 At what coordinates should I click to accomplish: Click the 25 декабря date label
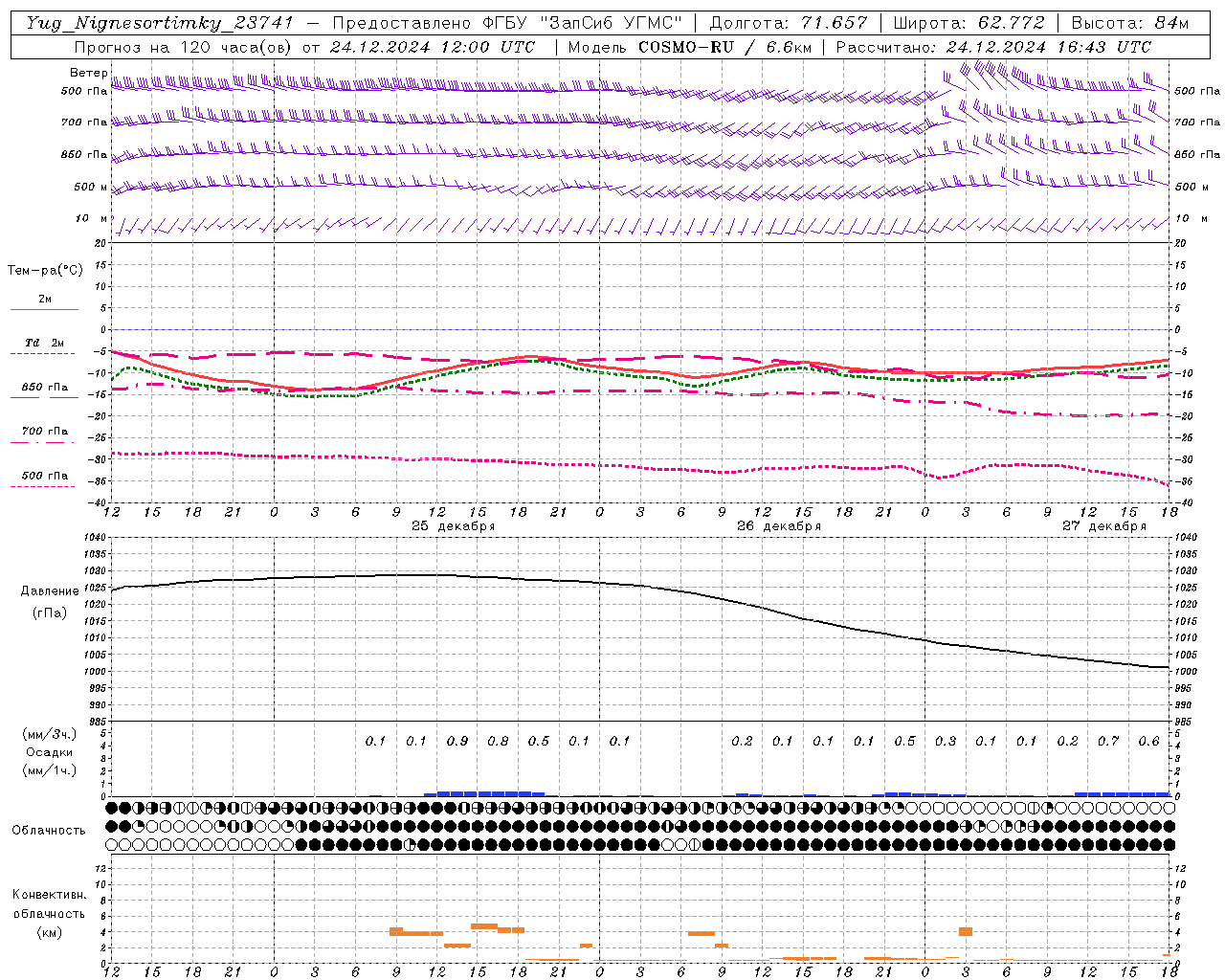(x=453, y=526)
